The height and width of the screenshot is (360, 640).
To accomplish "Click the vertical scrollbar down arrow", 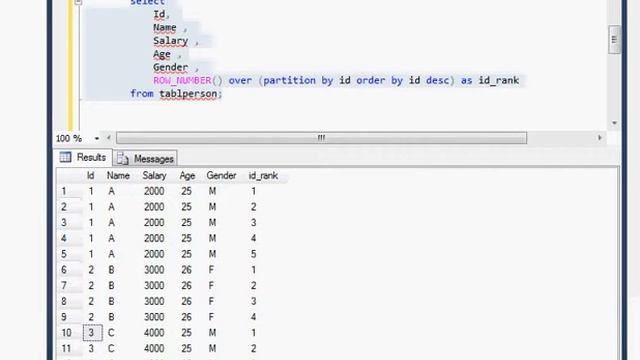I will pyautogui.click(x=614, y=123).
